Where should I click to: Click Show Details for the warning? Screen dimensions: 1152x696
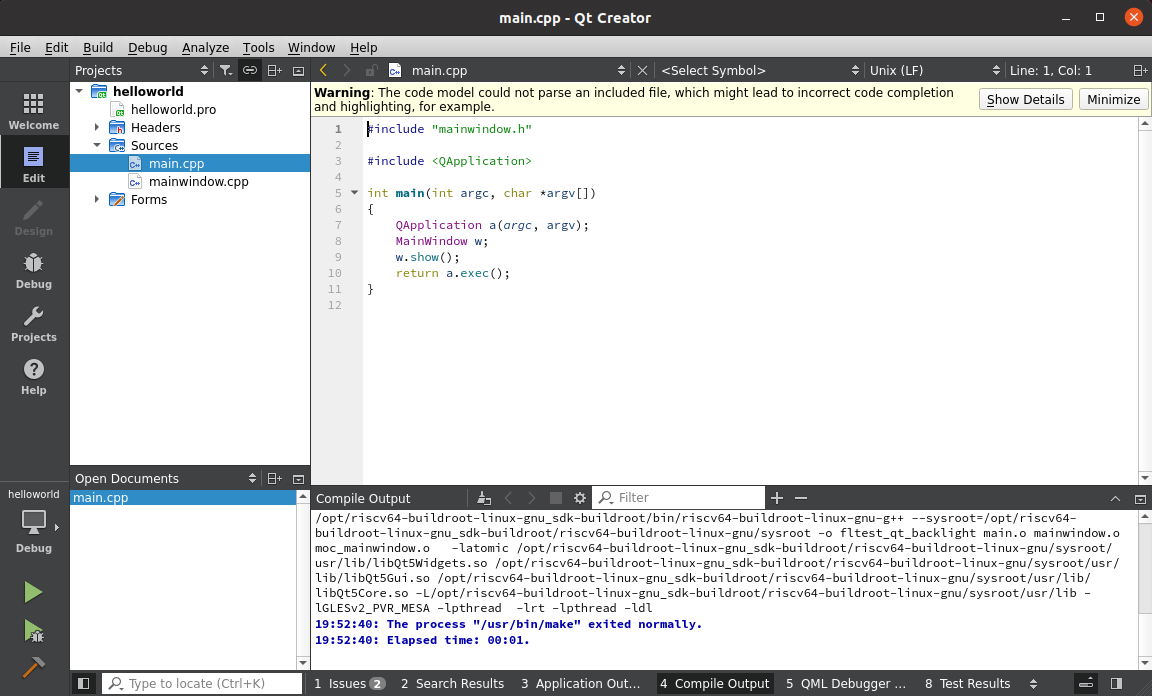pyautogui.click(x=1026, y=99)
